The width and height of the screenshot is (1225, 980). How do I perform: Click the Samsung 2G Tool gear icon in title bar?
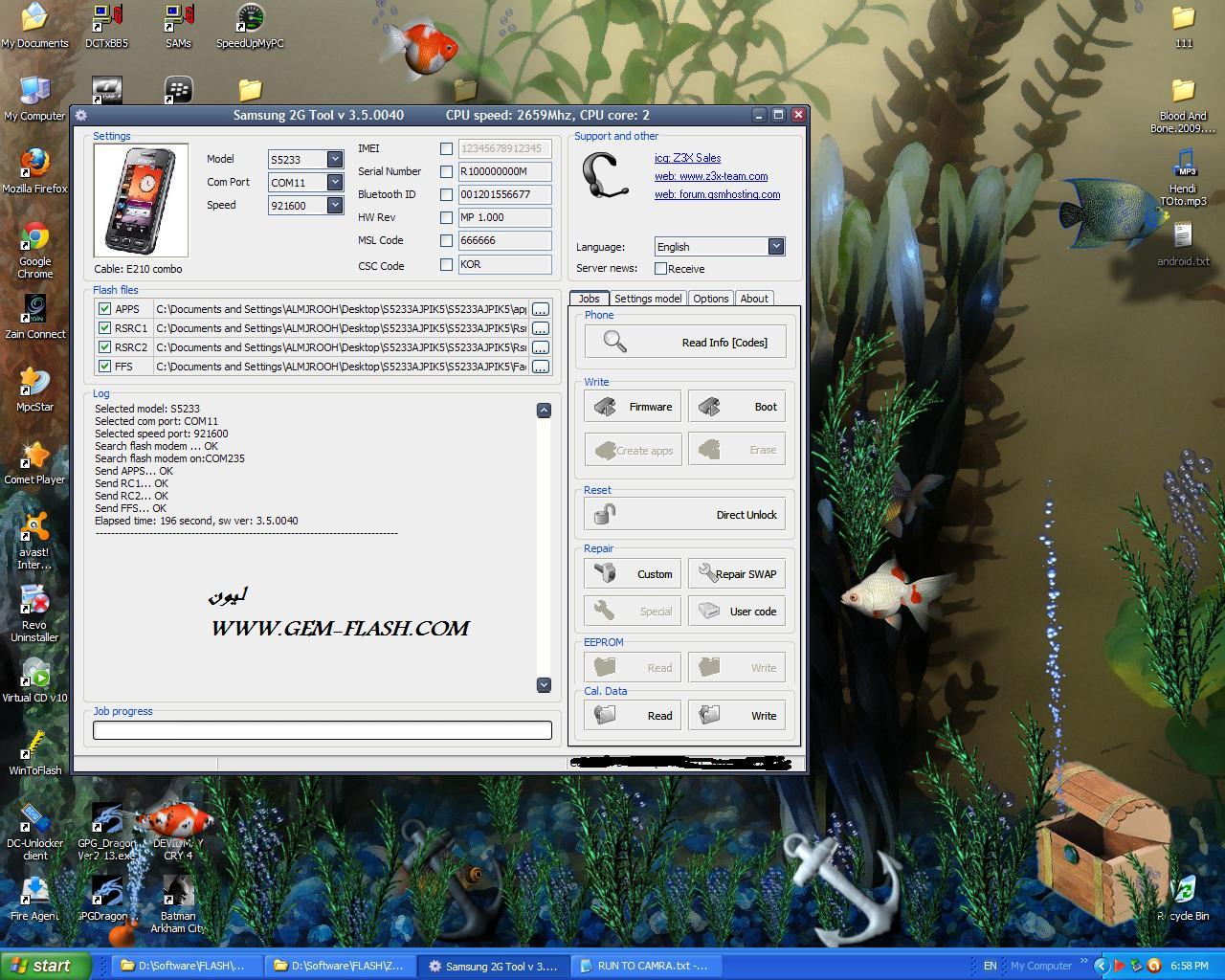coord(81,115)
